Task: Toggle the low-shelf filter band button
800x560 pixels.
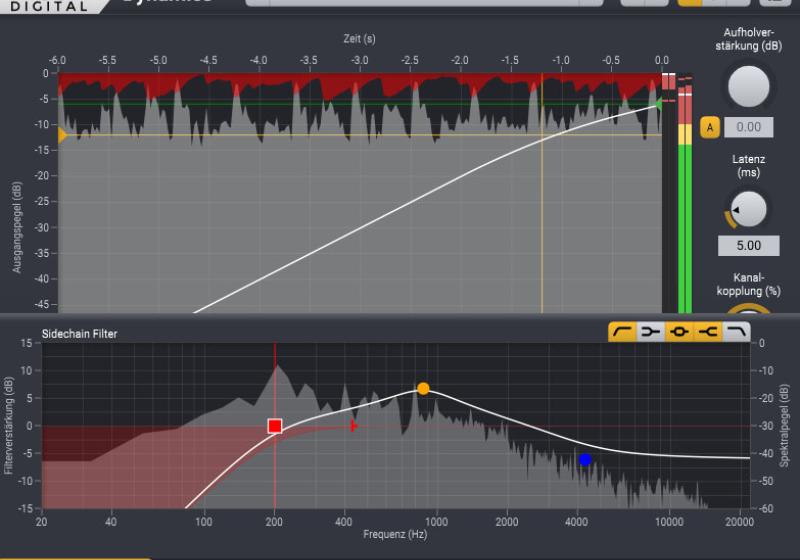Action: 651,332
